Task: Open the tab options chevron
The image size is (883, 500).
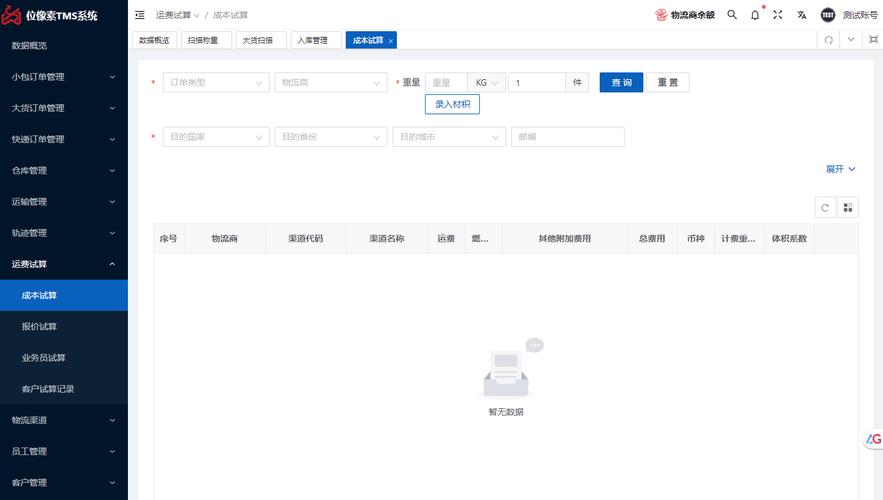Action: point(851,39)
